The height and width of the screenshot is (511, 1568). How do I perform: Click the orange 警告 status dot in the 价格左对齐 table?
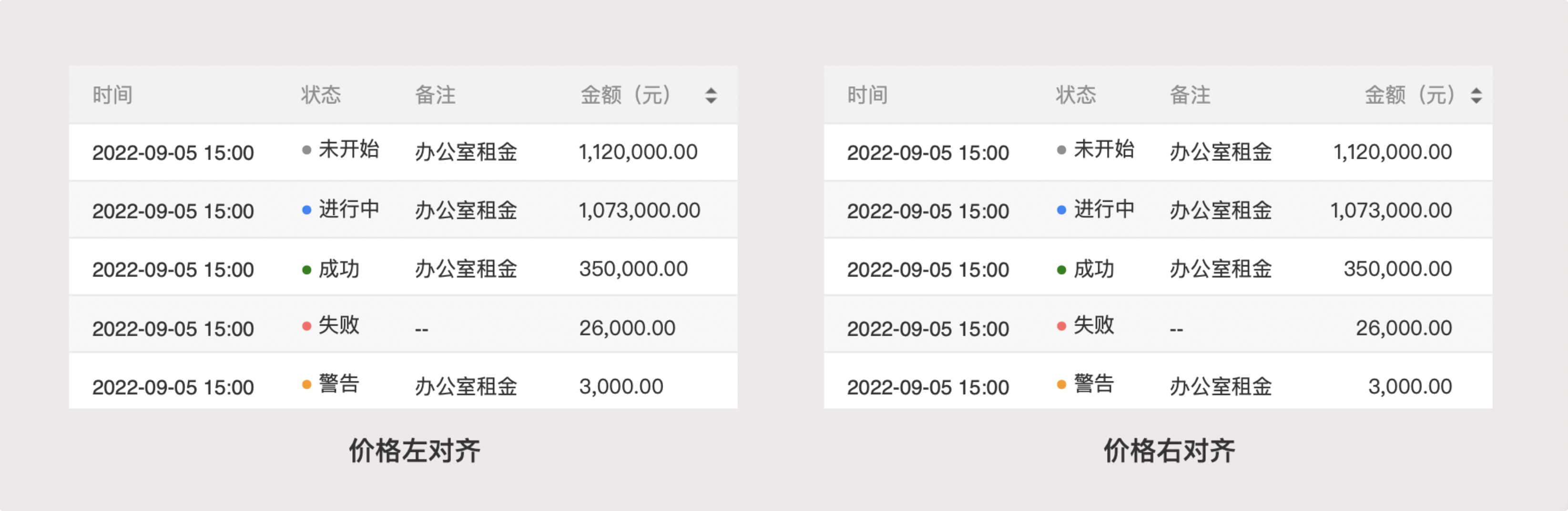(x=307, y=385)
